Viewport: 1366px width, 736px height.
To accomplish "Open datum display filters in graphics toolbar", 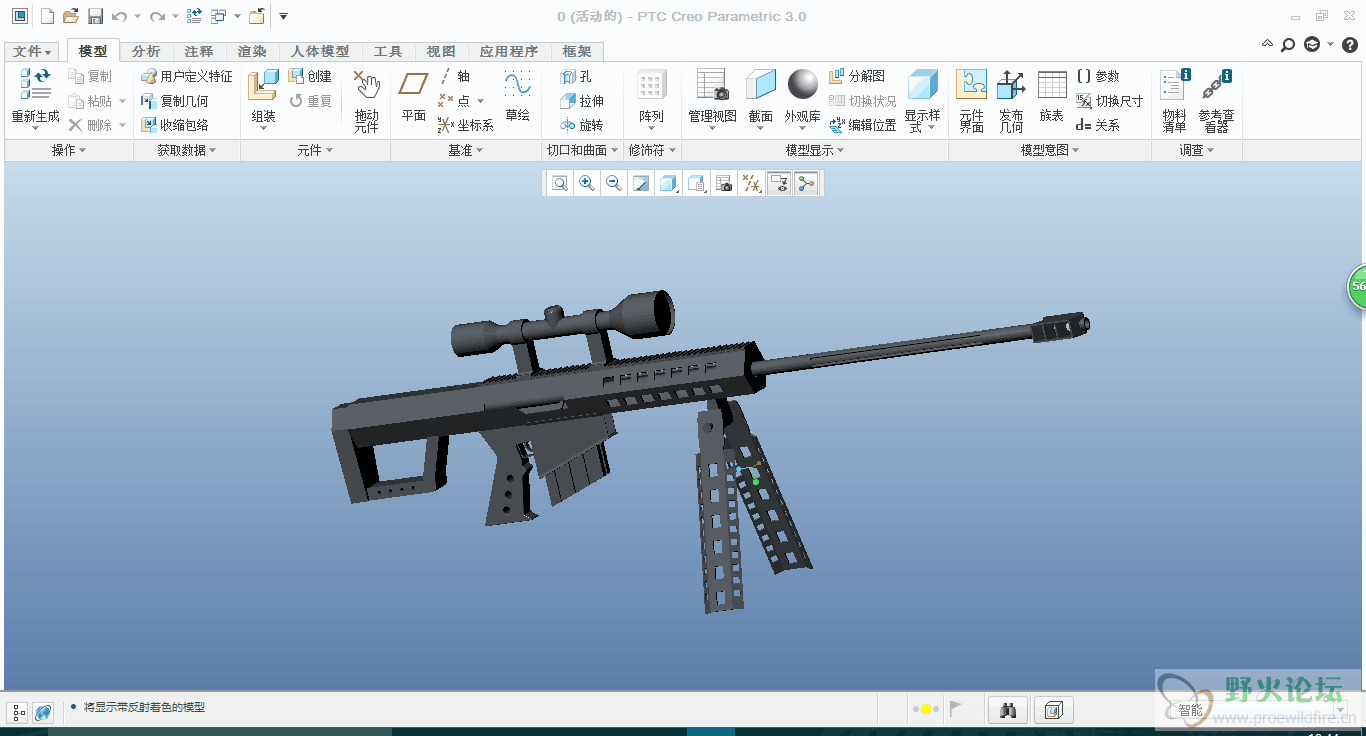I will coord(751,183).
